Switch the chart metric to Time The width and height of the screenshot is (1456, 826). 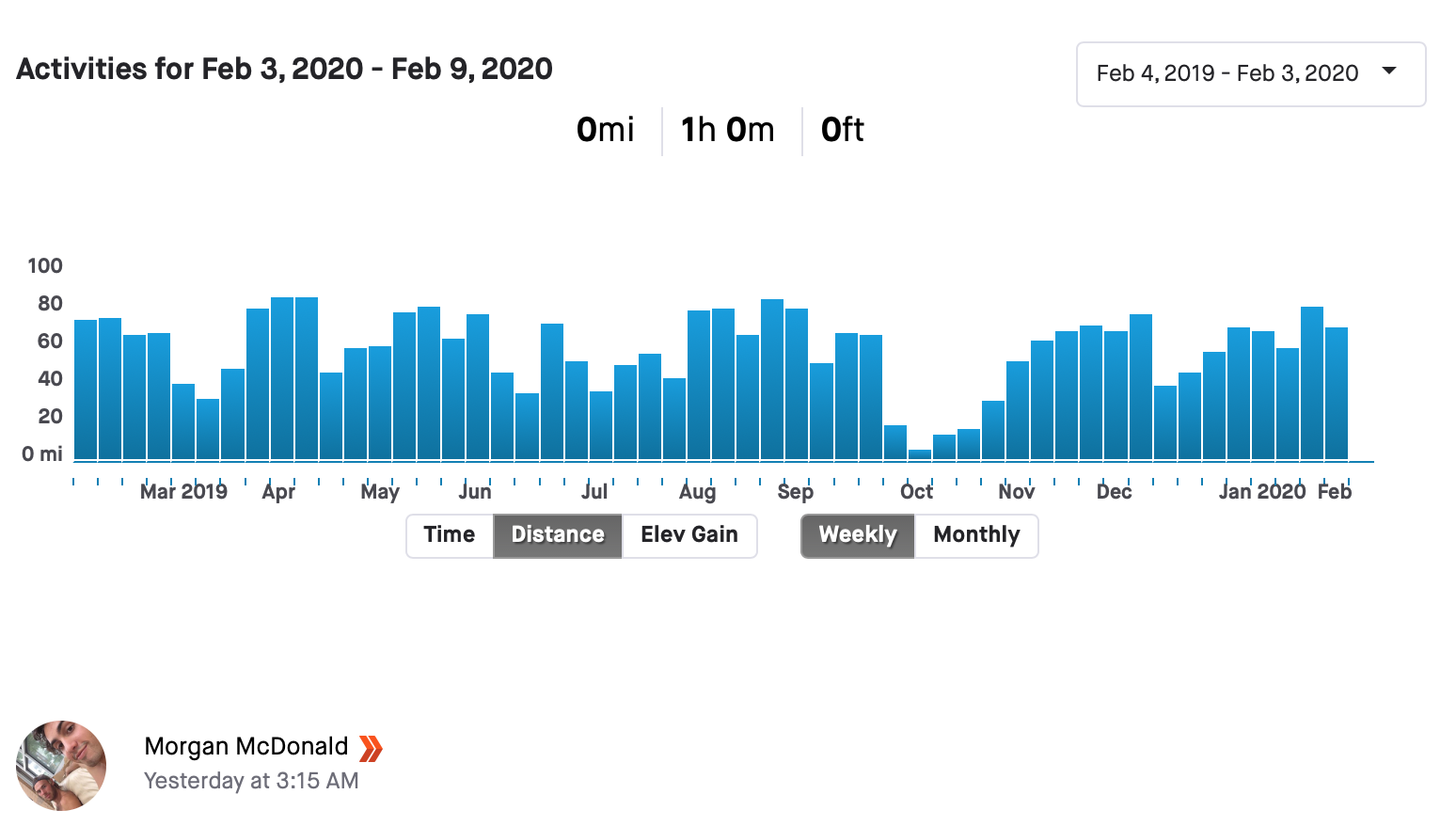(450, 535)
